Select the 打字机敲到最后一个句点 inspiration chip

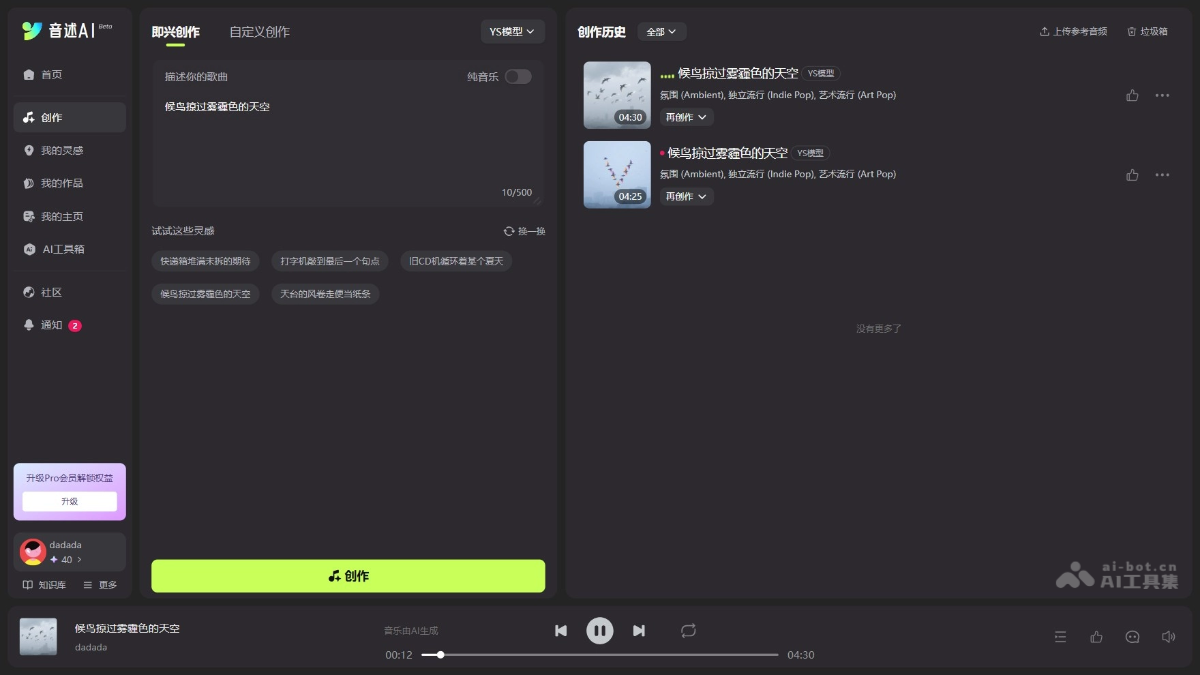click(x=330, y=261)
